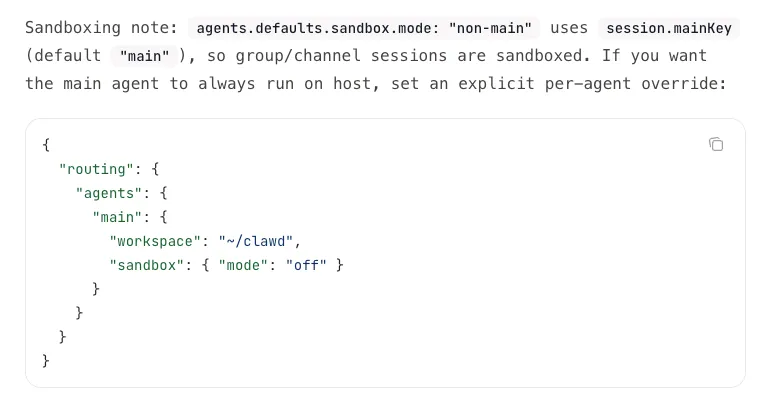Click the words "group/channel sessions"
The image size is (771, 403).
(x=327, y=56)
